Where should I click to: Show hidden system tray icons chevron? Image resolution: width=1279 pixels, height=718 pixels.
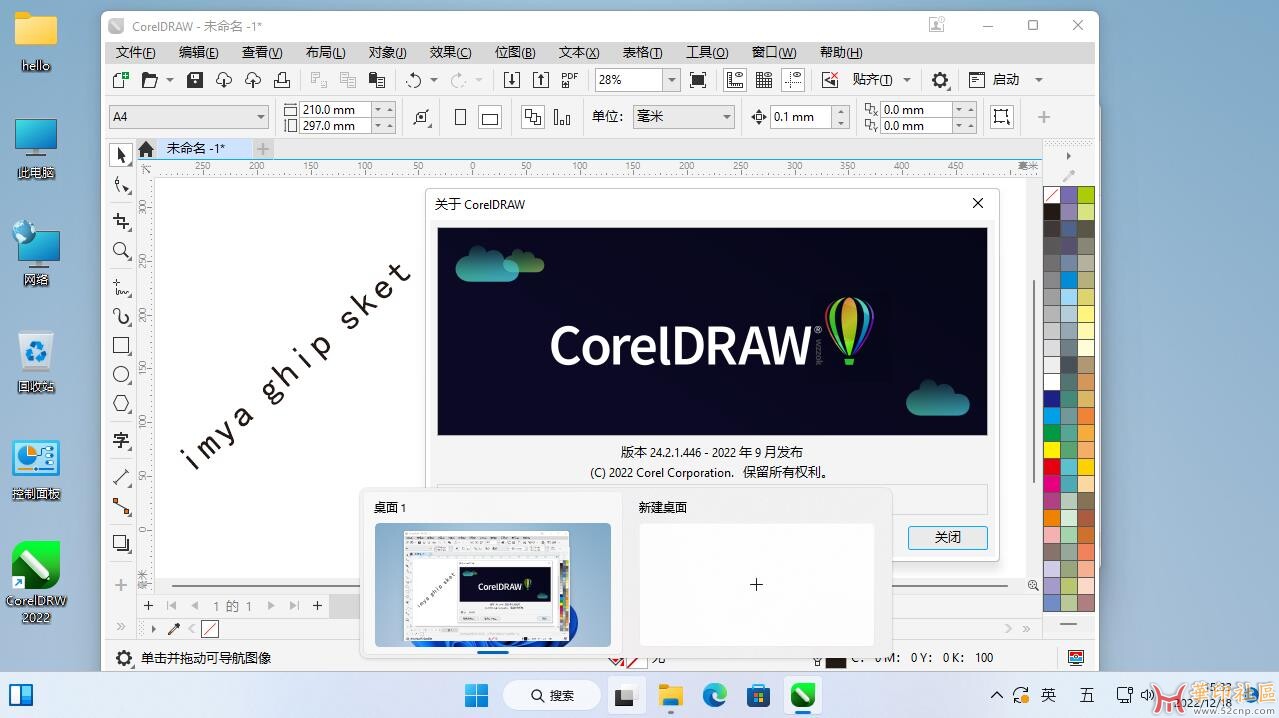coord(997,695)
